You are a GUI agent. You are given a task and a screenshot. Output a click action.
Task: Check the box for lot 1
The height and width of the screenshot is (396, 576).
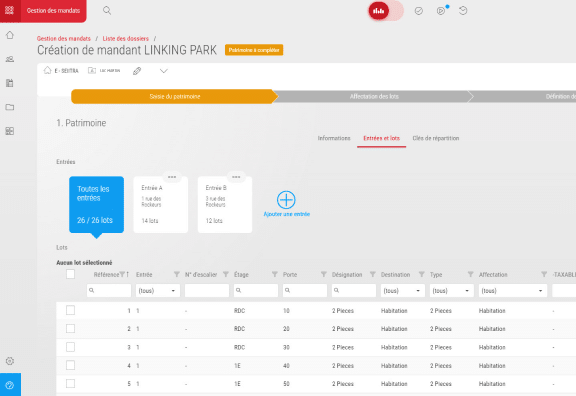pyautogui.click(x=71, y=310)
